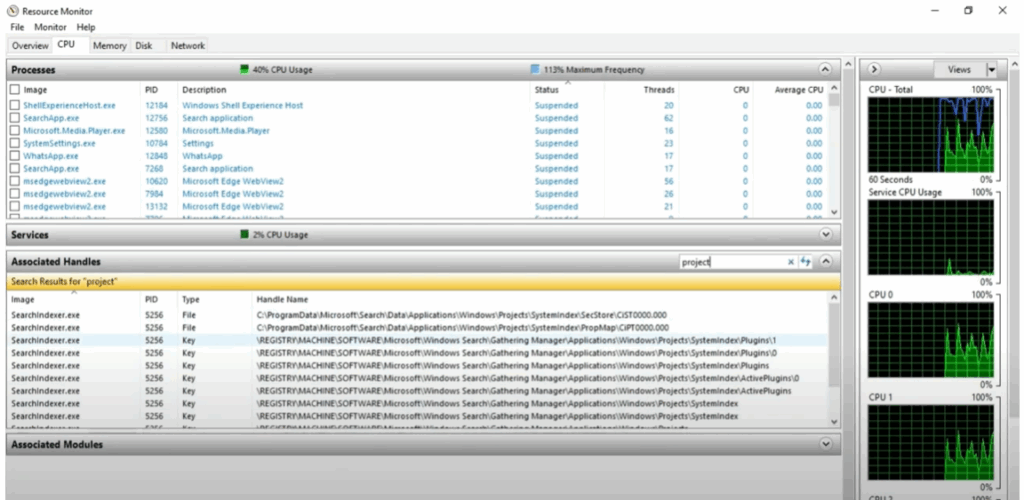Image resolution: width=1024 pixels, height=500 pixels.
Task: Select the handle row ending in SystemIndex\Plugins\1
Action: tap(418, 340)
